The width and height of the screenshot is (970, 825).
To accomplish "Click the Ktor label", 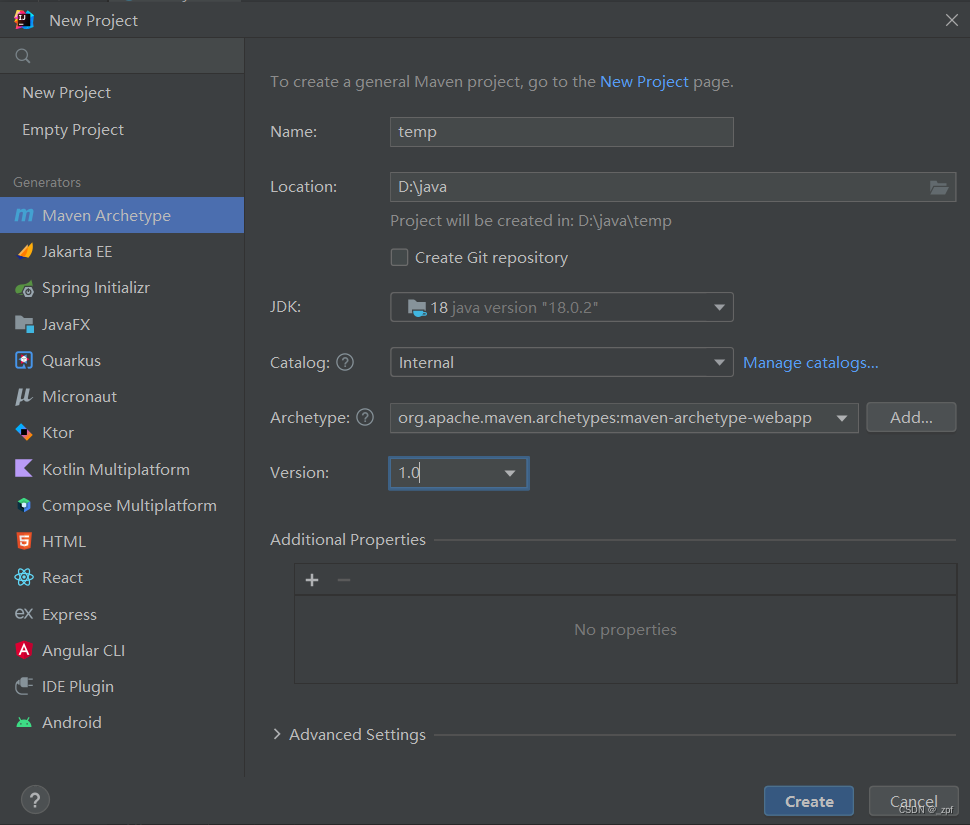I will click(58, 432).
